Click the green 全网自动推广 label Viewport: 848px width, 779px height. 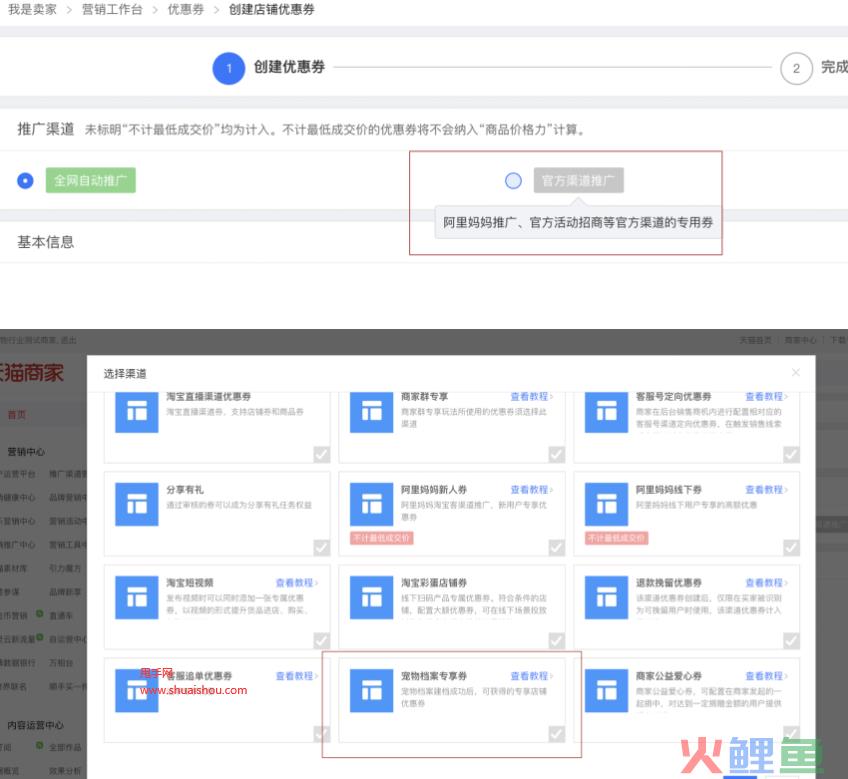pyautogui.click(x=90, y=180)
